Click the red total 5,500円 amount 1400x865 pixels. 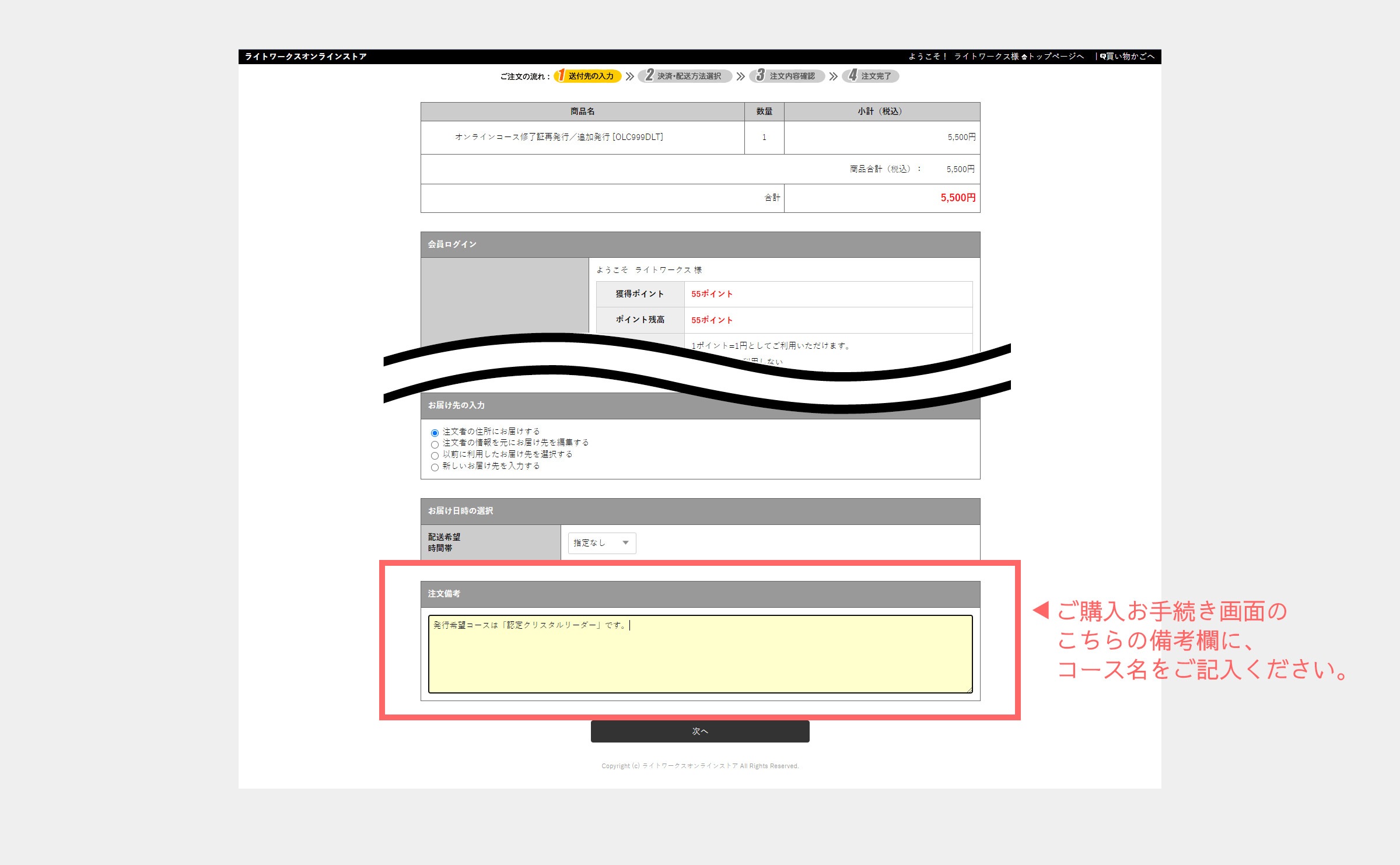(x=958, y=198)
